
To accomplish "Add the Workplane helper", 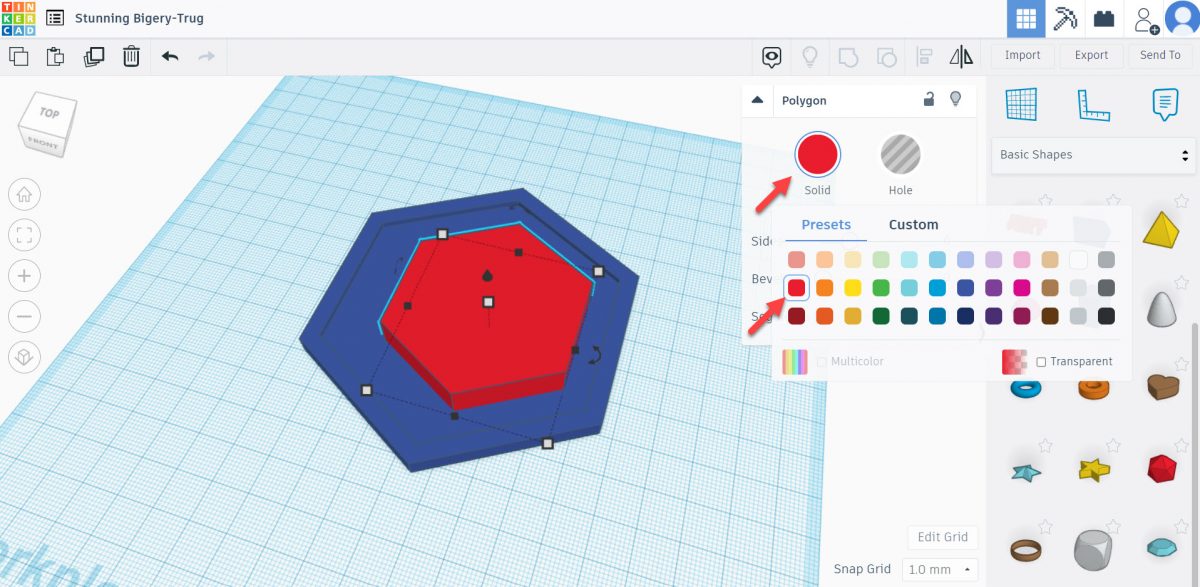I will pyautogui.click(x=1022, y=104).
